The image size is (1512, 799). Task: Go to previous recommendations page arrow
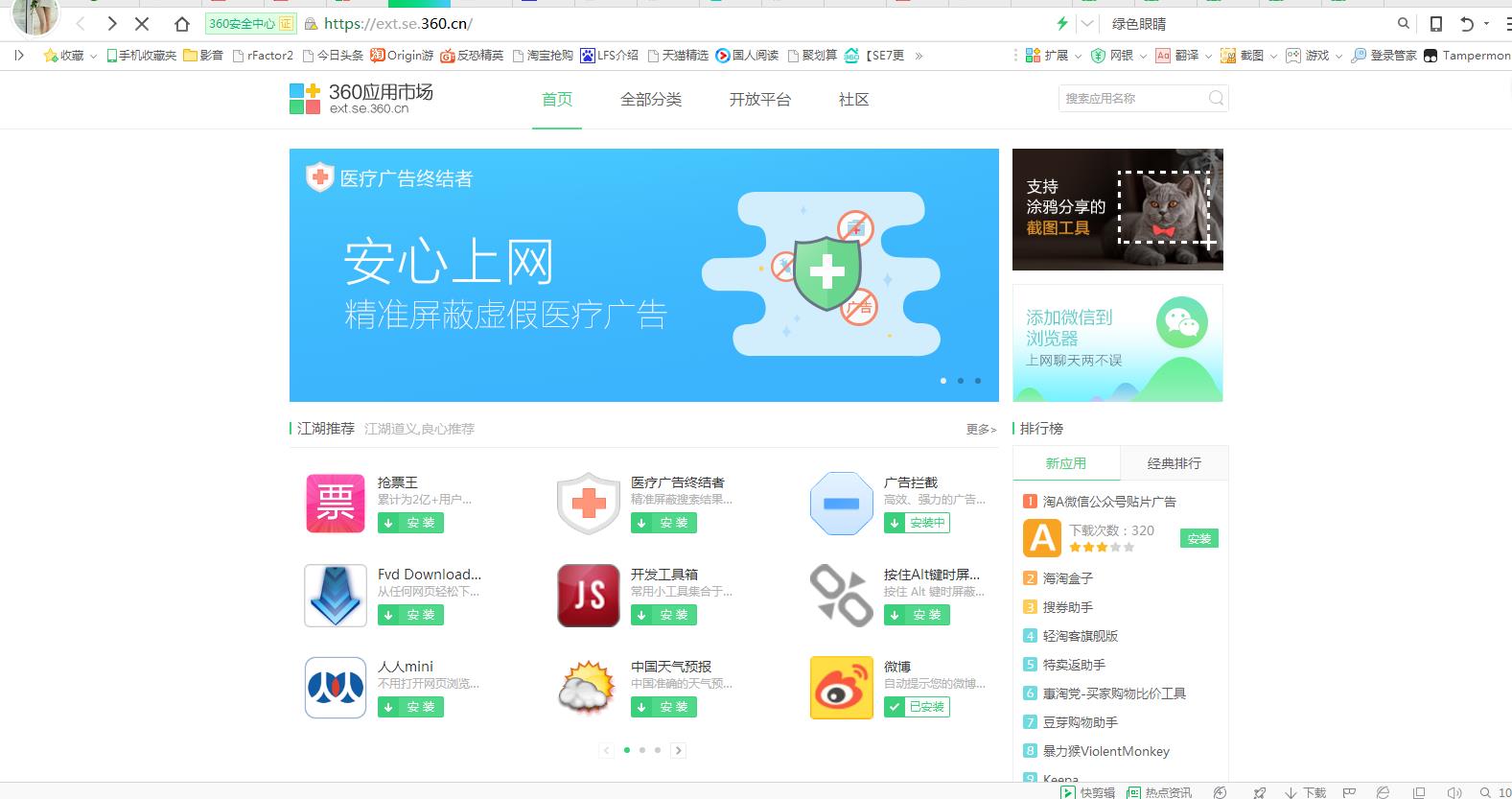pos(606,750)
